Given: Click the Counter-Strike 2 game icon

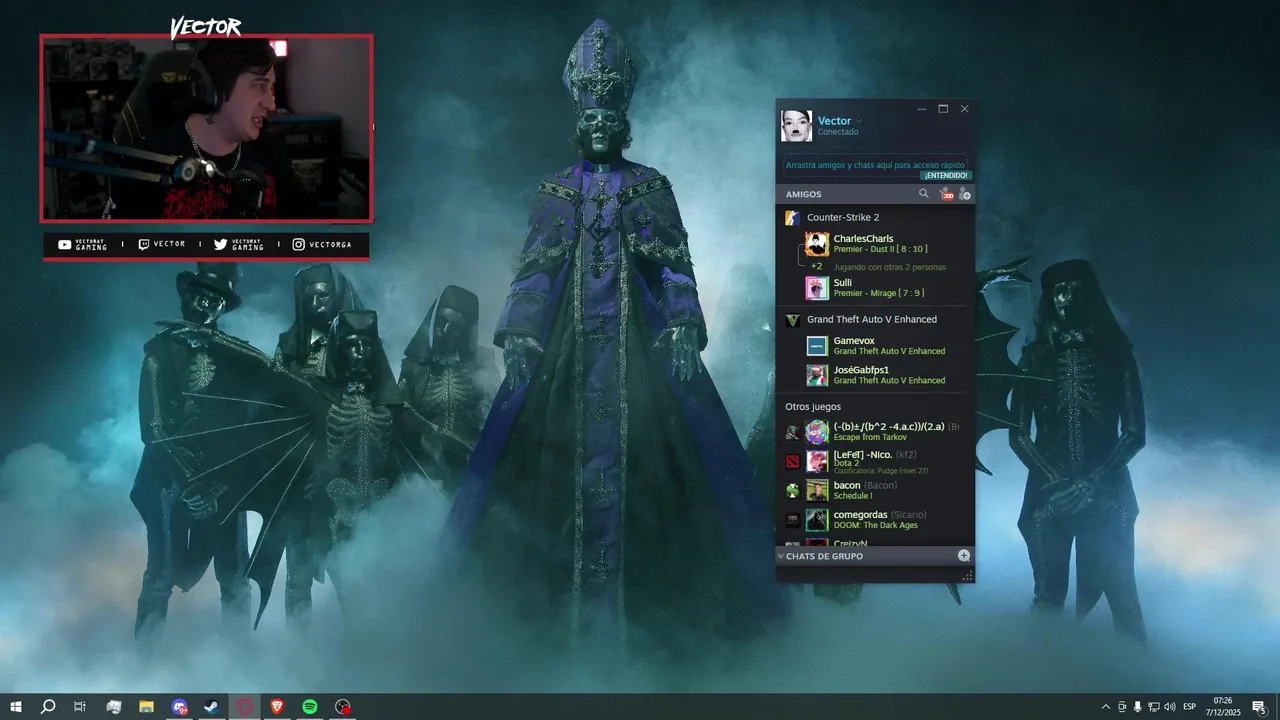Looking at the screenshot, I should [x=792, y=217].
